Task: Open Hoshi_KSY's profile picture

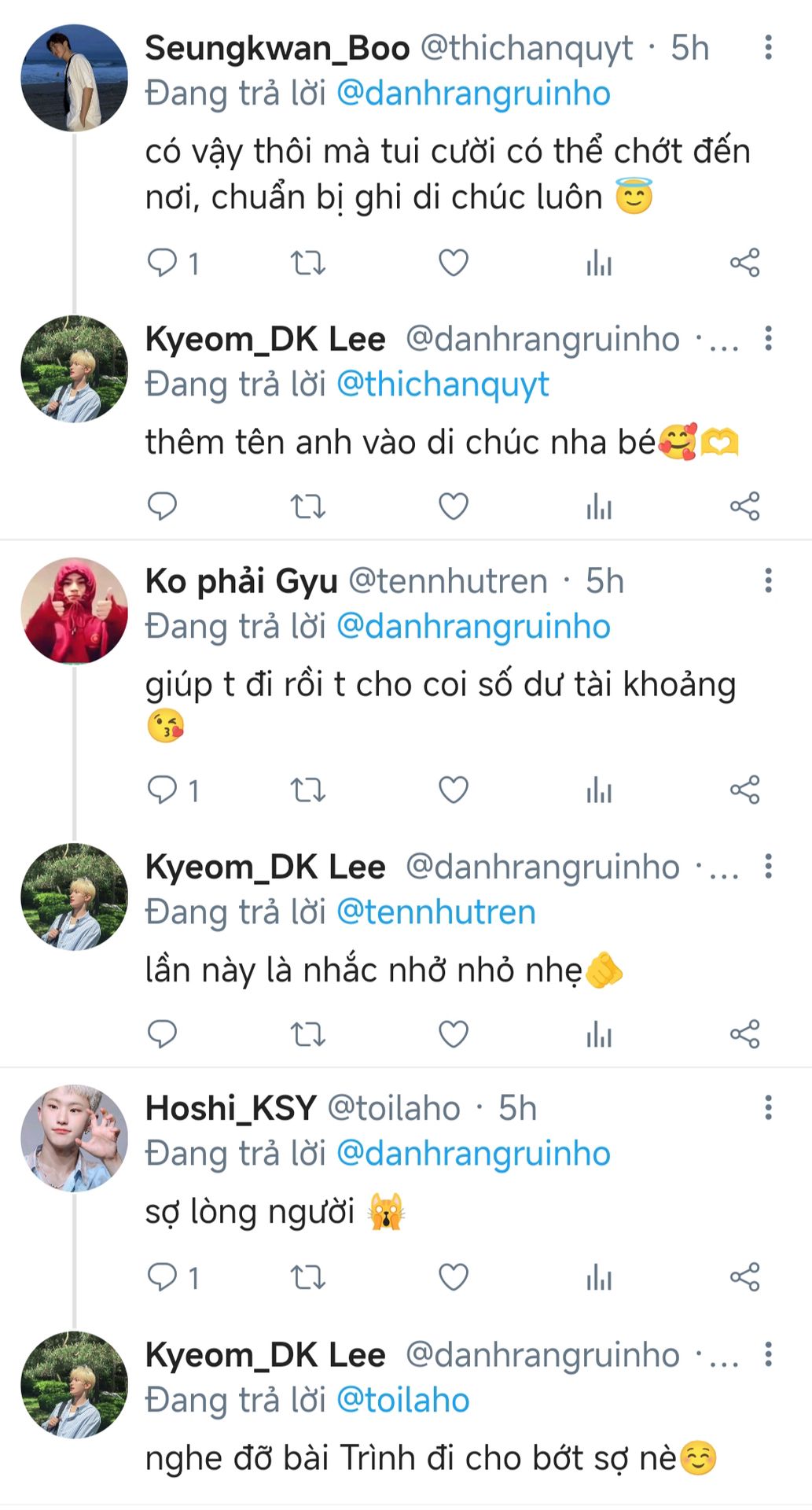Action: (x=74, y=1138)
